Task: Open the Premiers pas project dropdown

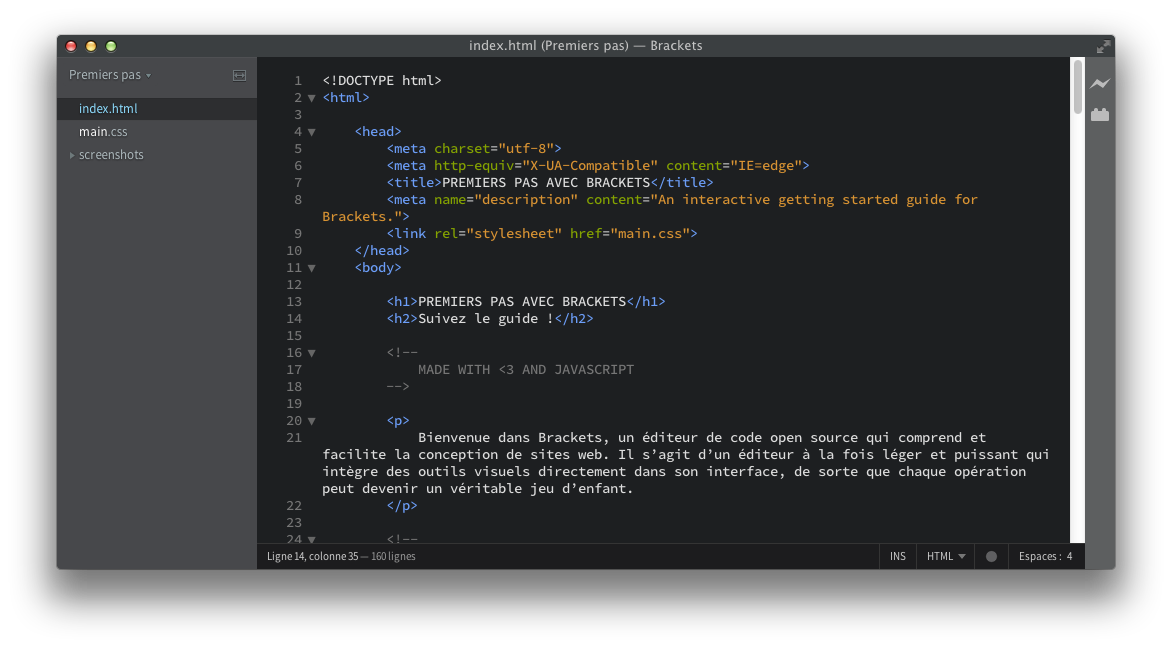Action: [x=110, y=75]
